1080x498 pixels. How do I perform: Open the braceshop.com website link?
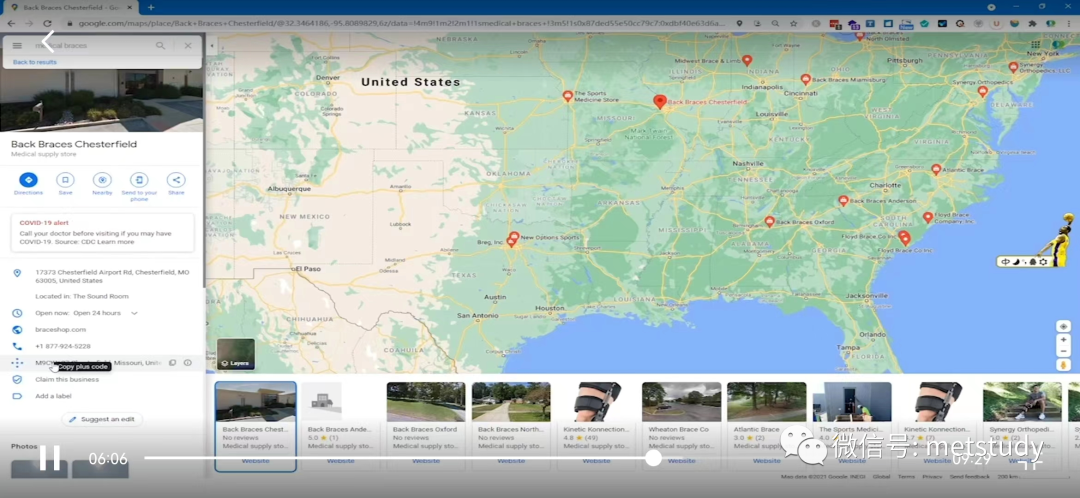(x=61, y=330)
